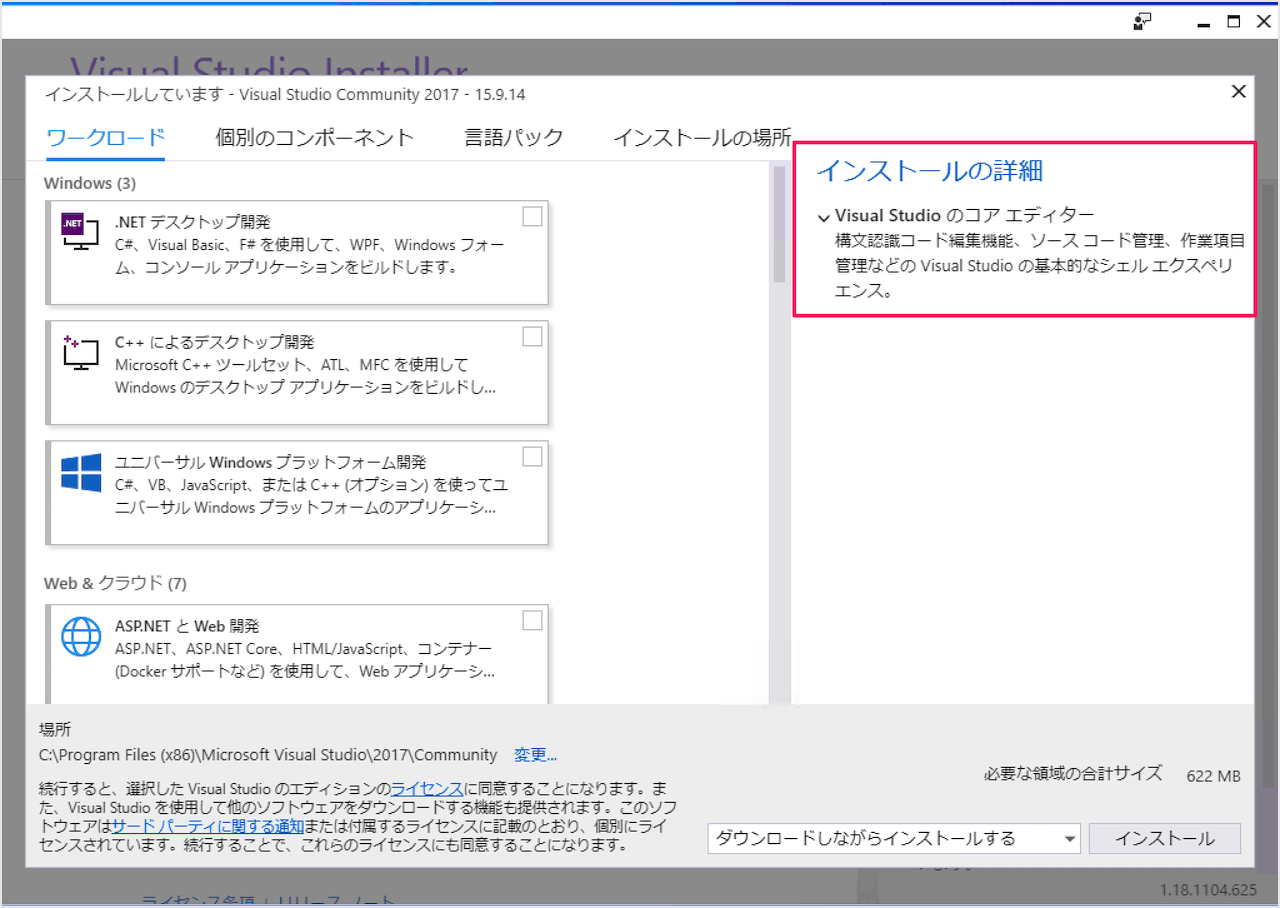Click the .NET desktop development workload icon
Image resolution: width=1280 pixels, height=908 pixels.
81,233
